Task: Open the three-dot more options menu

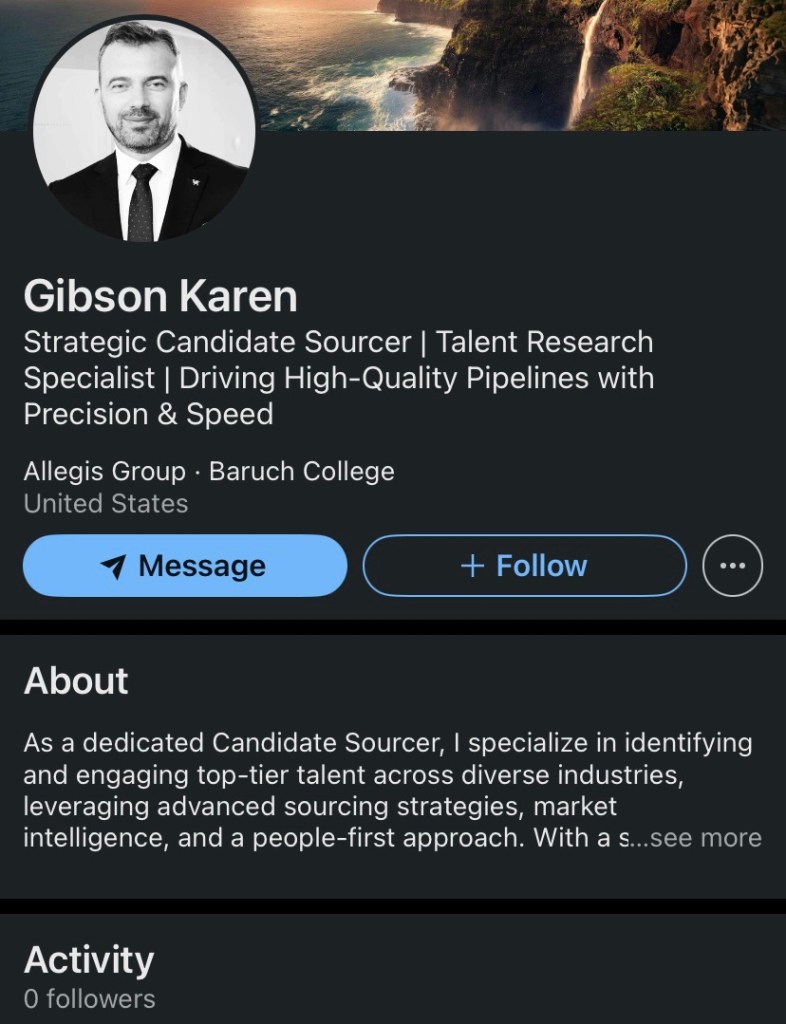Action: click(733, 566)
